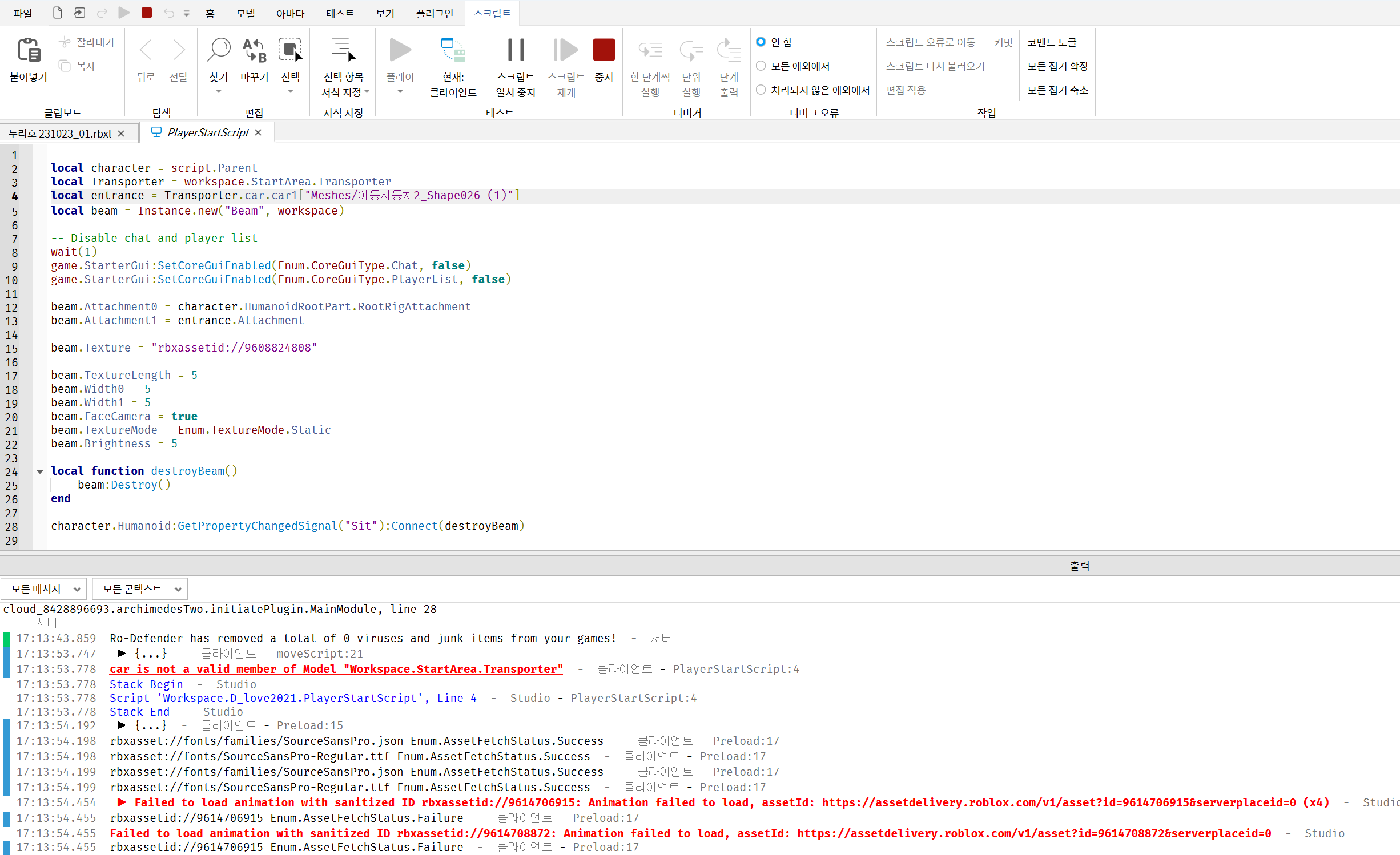1400x855 pixels.
Task: Switch to the View (보기) ribbon tab
Action: tap(385, 13)
